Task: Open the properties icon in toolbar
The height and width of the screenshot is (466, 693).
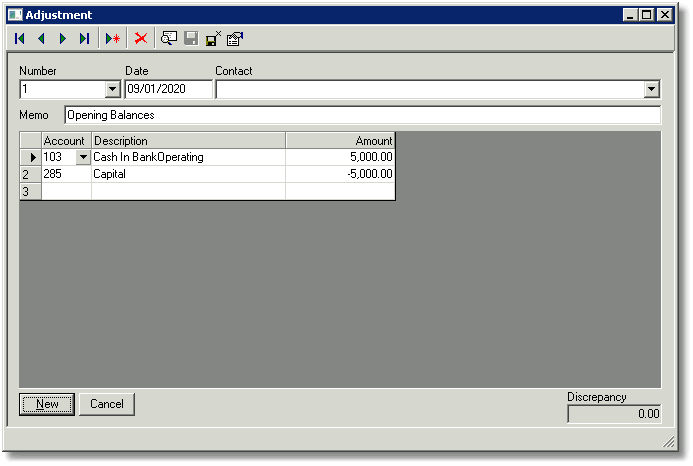Action: click(235, 39)
